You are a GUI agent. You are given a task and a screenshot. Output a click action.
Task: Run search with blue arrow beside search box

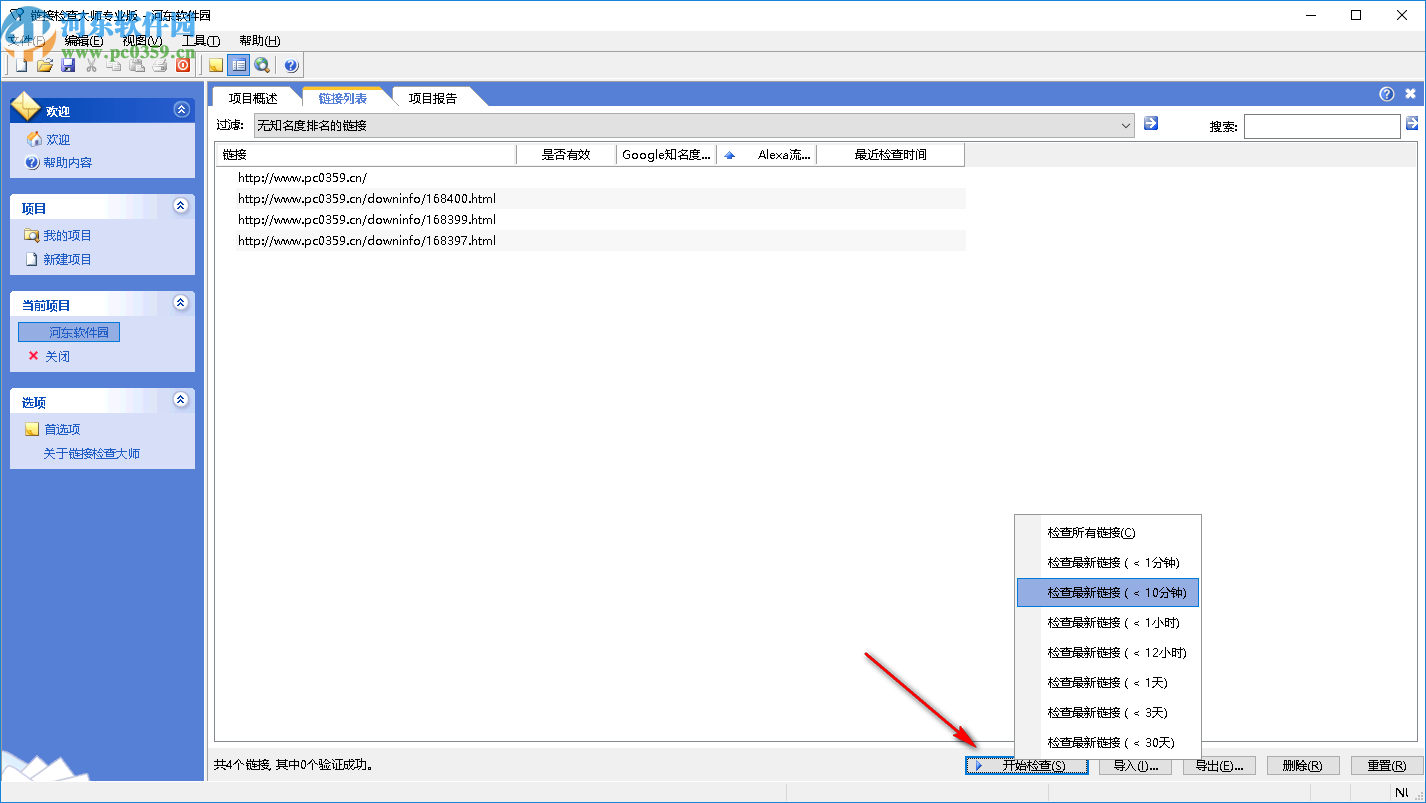pos(1412,123)
